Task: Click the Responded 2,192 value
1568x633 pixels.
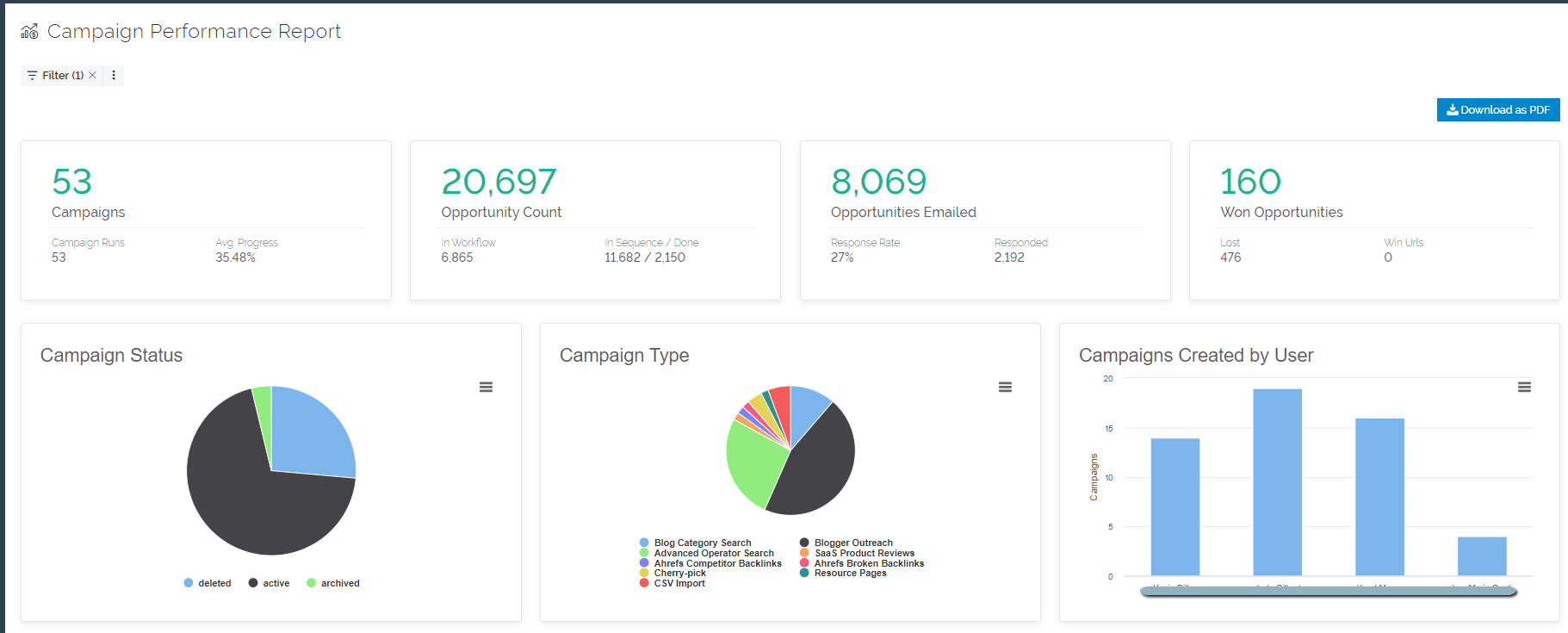Action: [x=1009, y=258]
